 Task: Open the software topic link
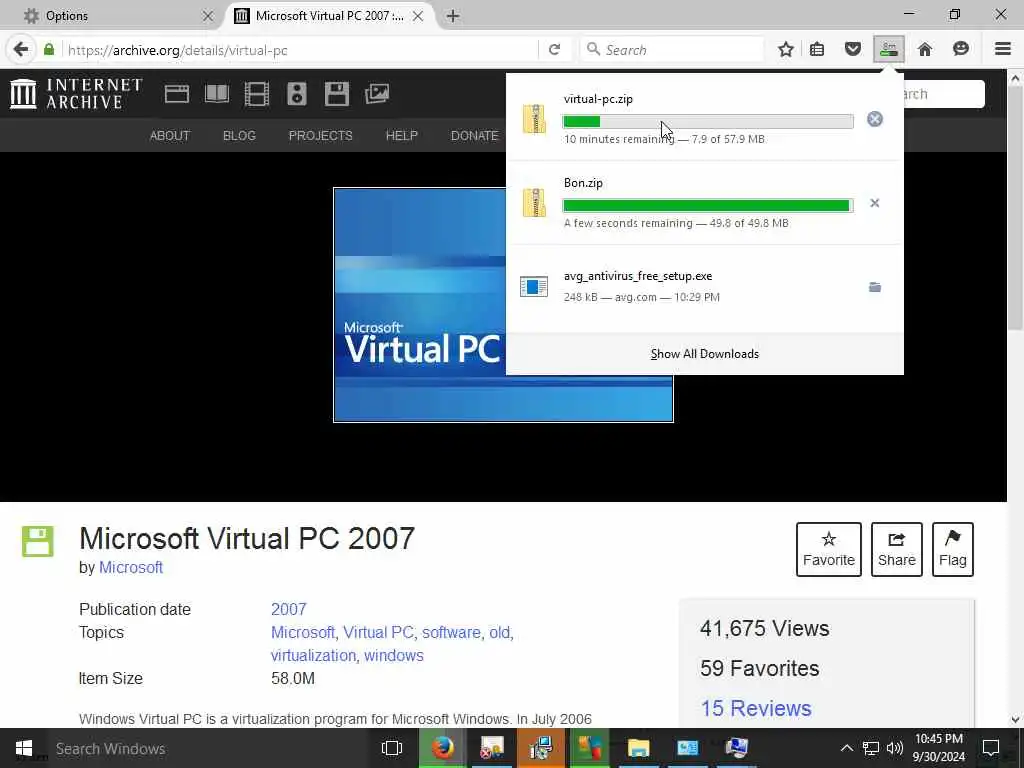pos(452,632)
